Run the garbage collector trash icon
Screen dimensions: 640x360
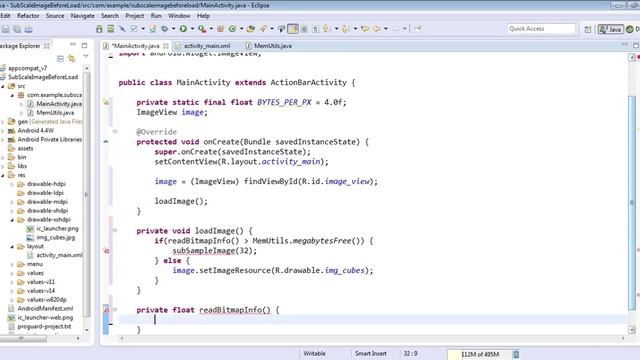click(516, 354)
